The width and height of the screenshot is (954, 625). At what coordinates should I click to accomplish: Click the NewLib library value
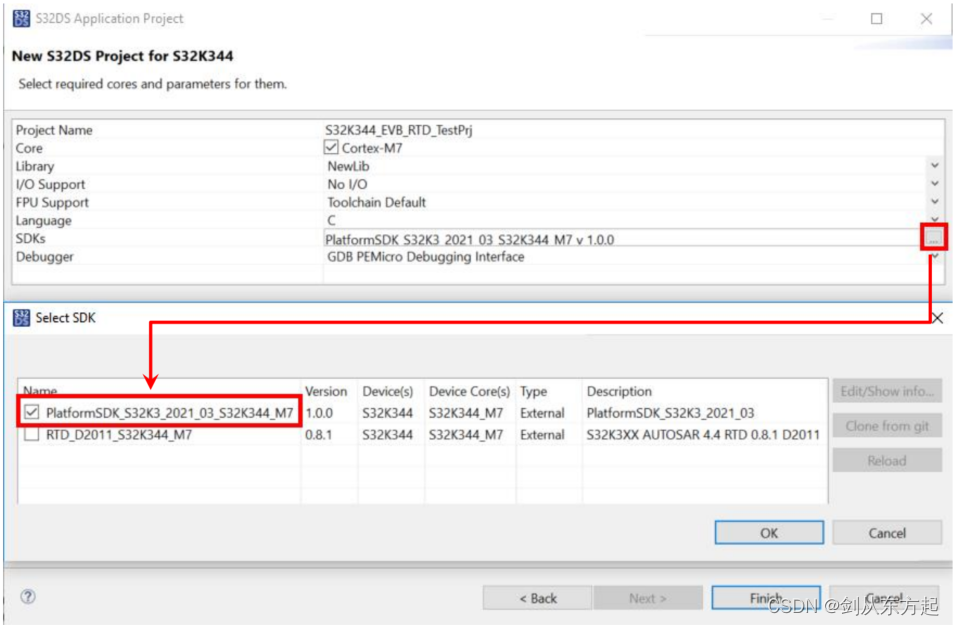coord(348,166)
